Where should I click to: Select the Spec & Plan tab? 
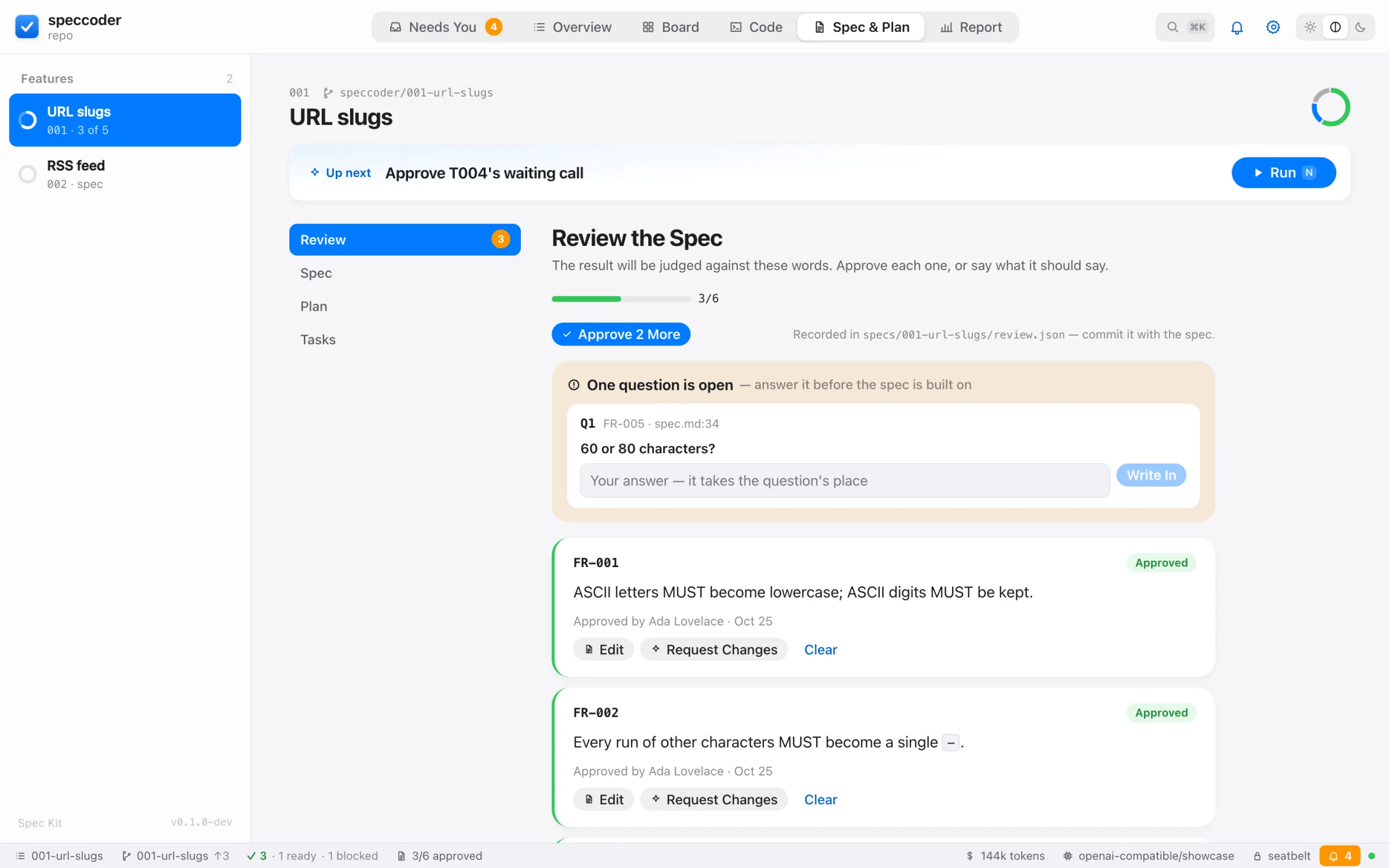(x=861, y=27)
